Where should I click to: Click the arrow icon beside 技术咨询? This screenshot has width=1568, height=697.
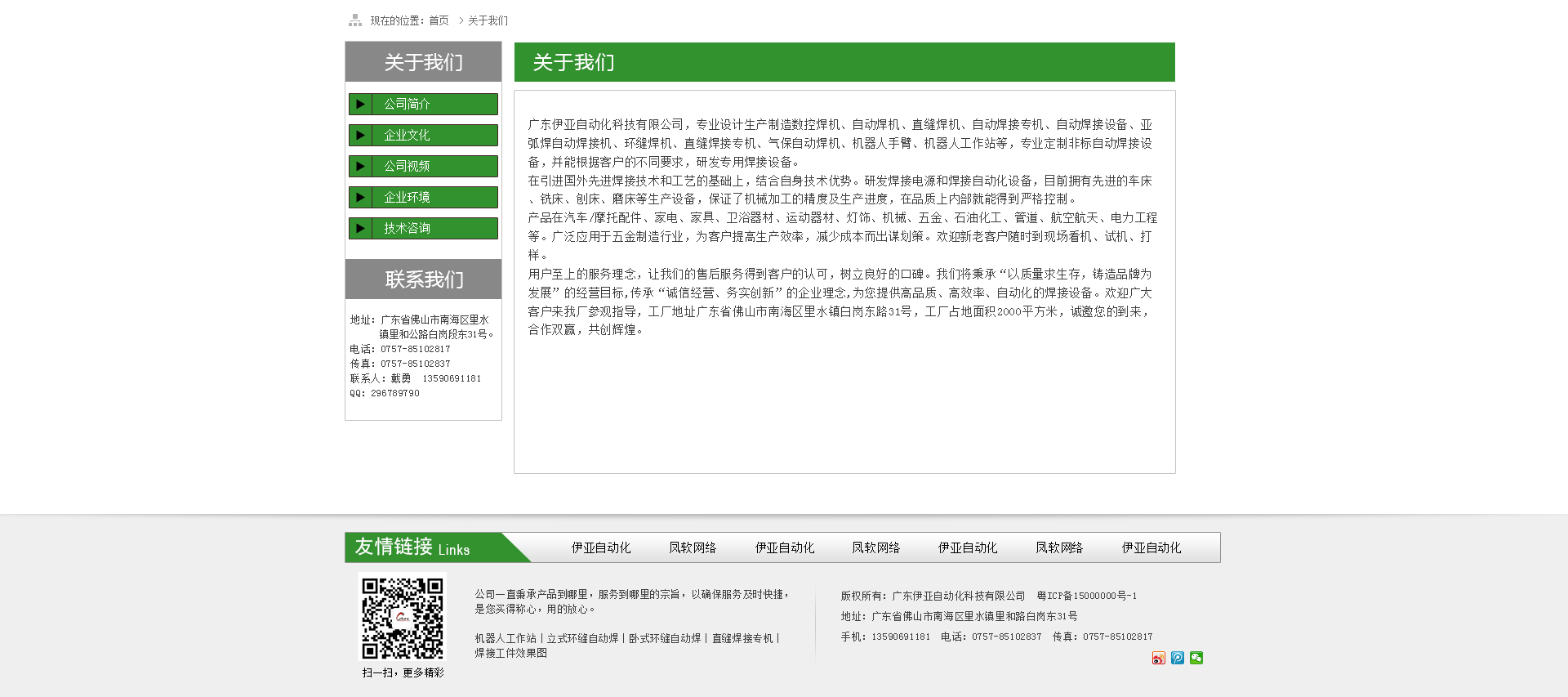click(360, 229)
